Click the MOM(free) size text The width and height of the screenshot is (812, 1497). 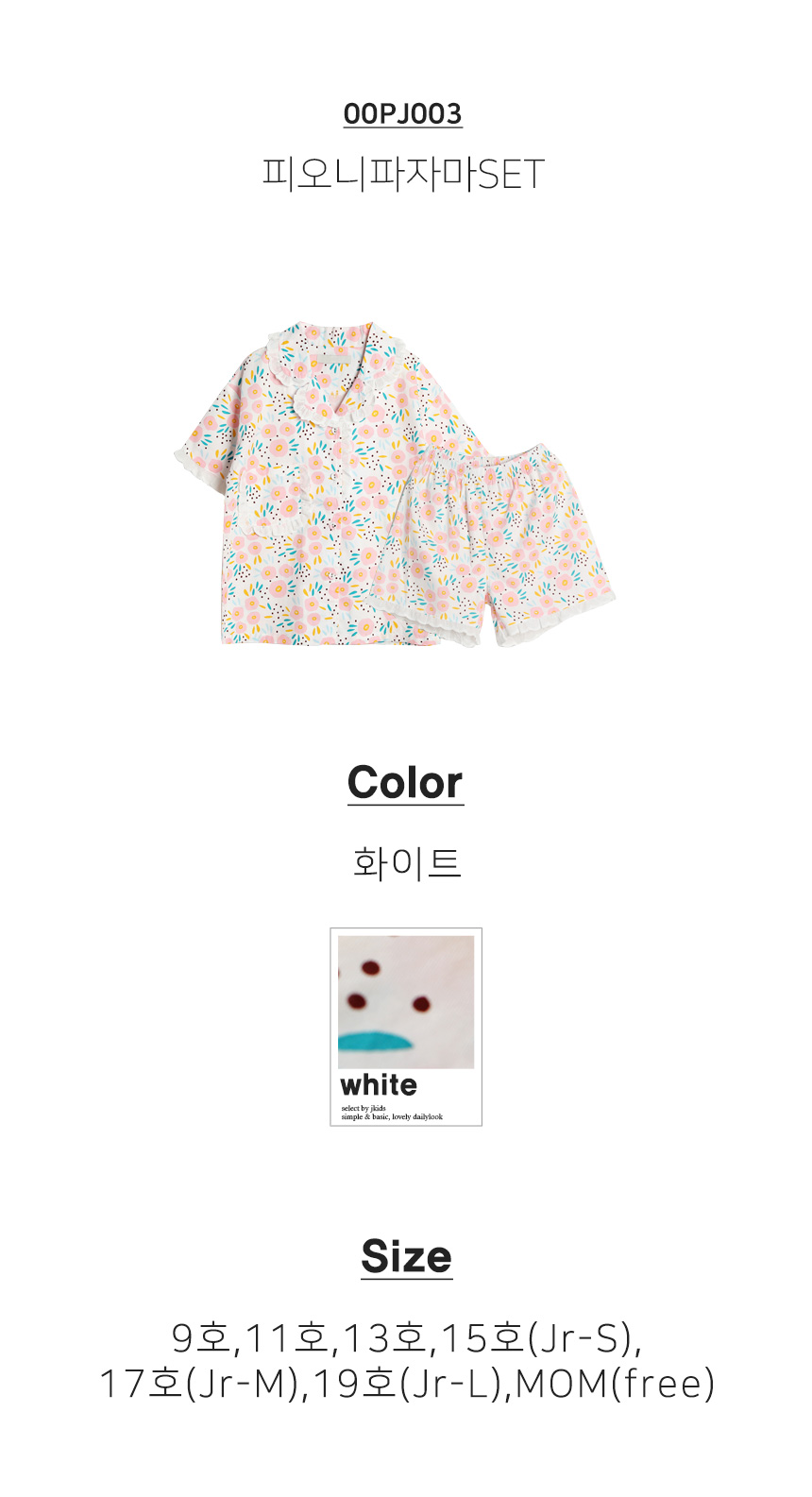click(x=616, y=1384)
